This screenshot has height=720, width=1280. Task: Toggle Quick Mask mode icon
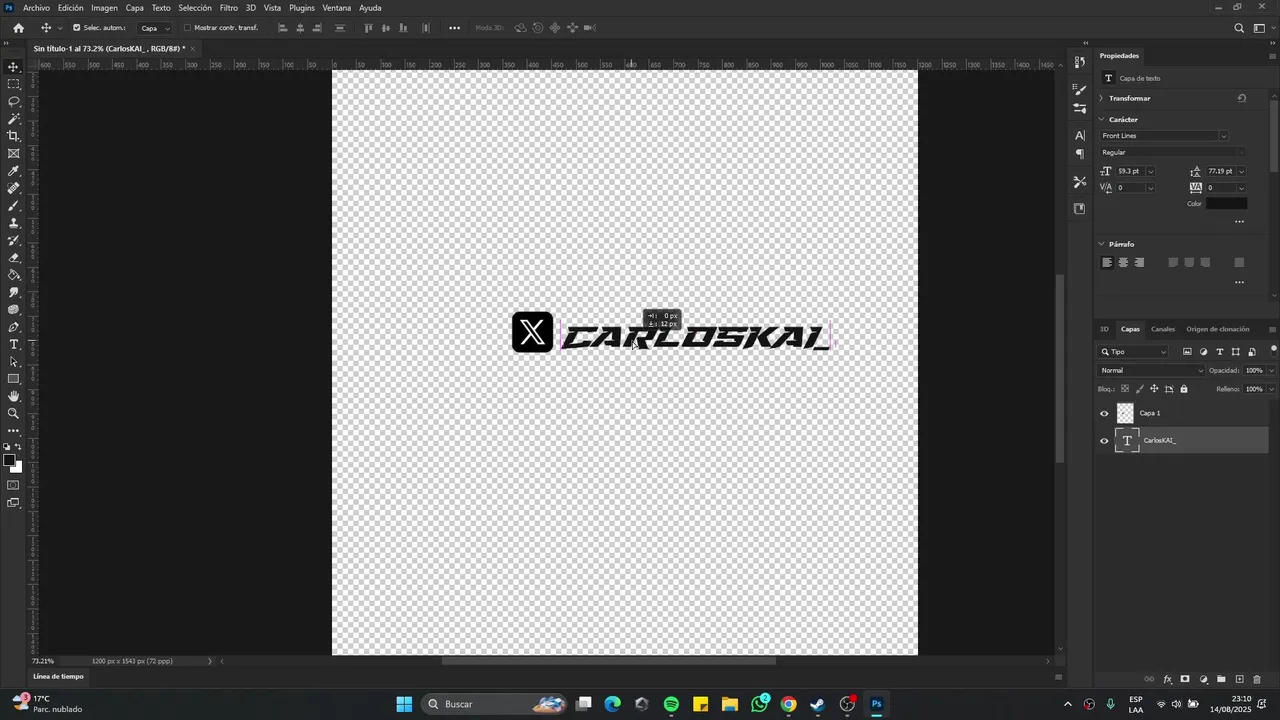point(14,485)
